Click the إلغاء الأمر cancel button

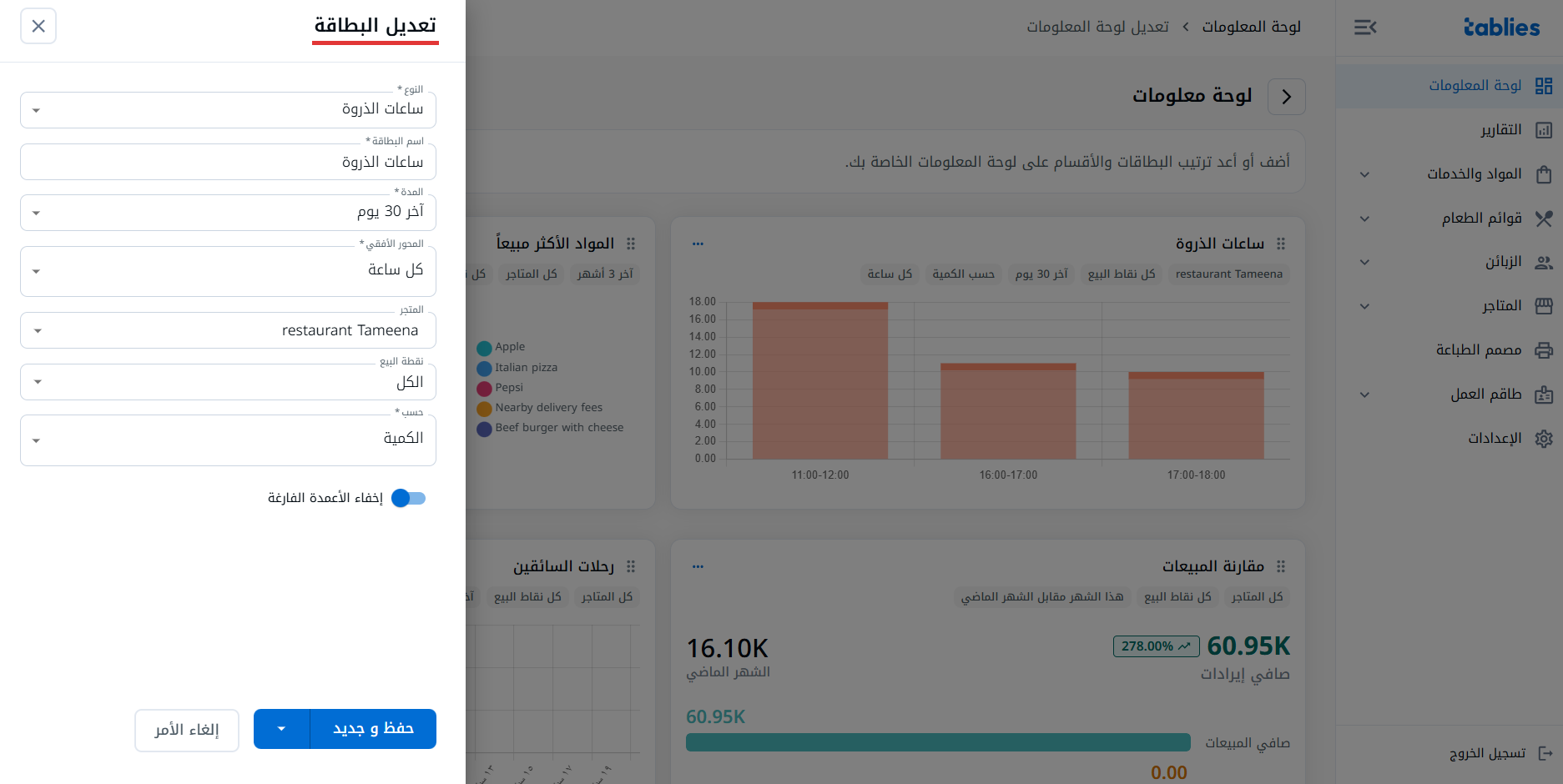tap(187, 731)
